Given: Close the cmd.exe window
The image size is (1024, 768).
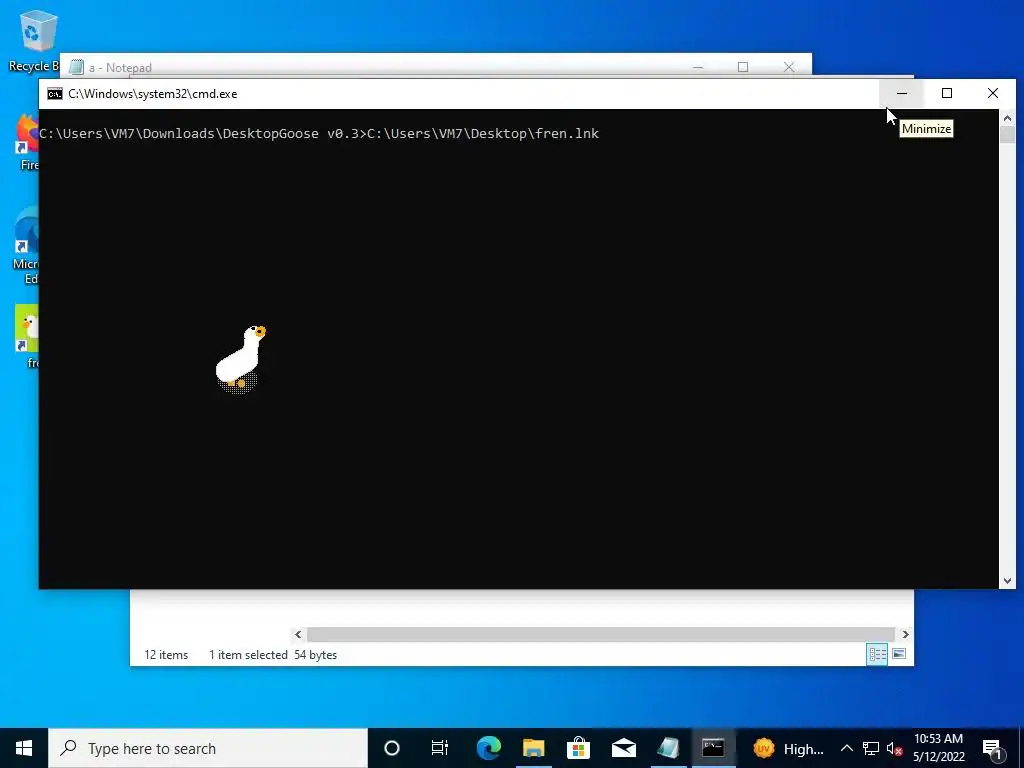Looking at the screenshot, I should pos(993,93).
